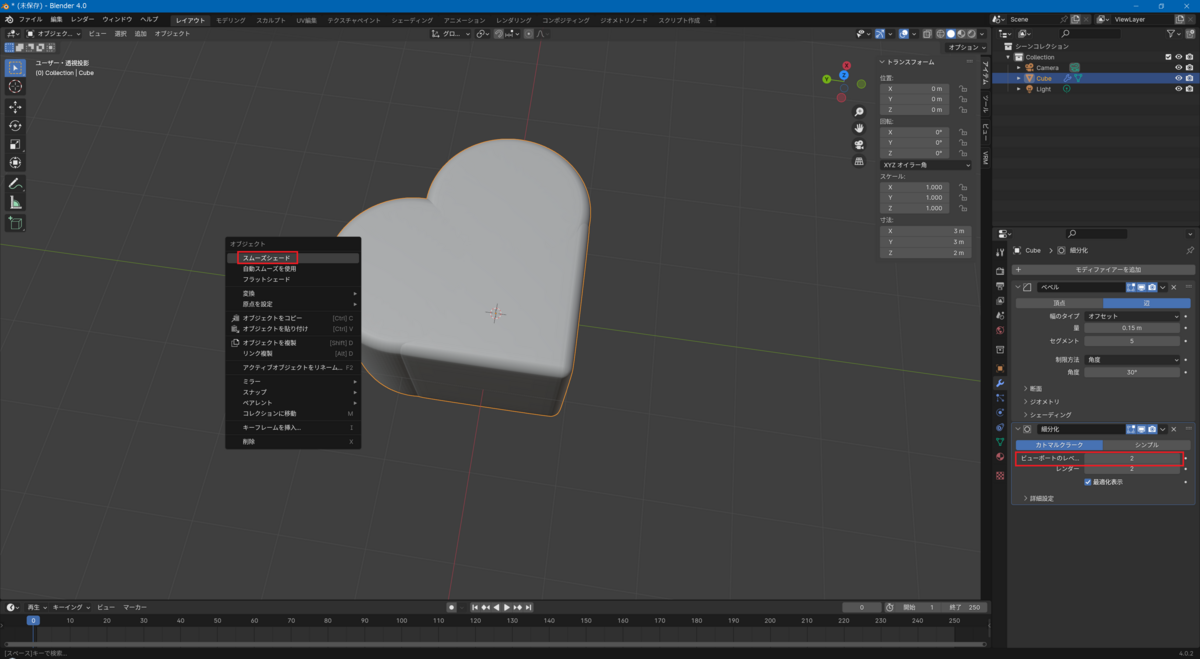Open the Particles properties tab icon
Screen dimensions: 1200x659
click(x=999, y=398)
